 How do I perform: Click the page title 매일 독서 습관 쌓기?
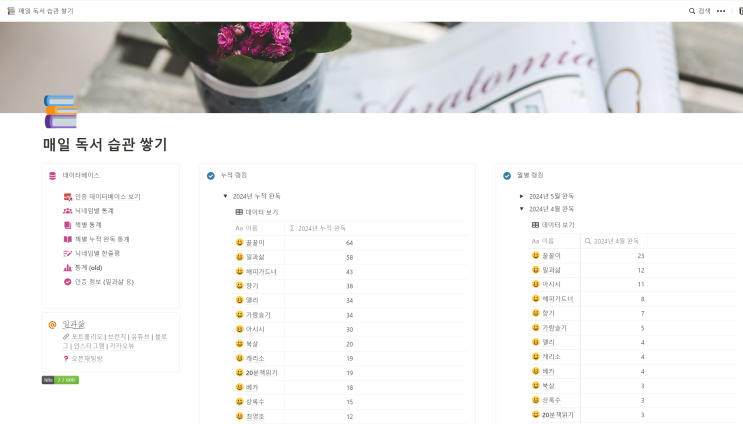click(105, 144)
